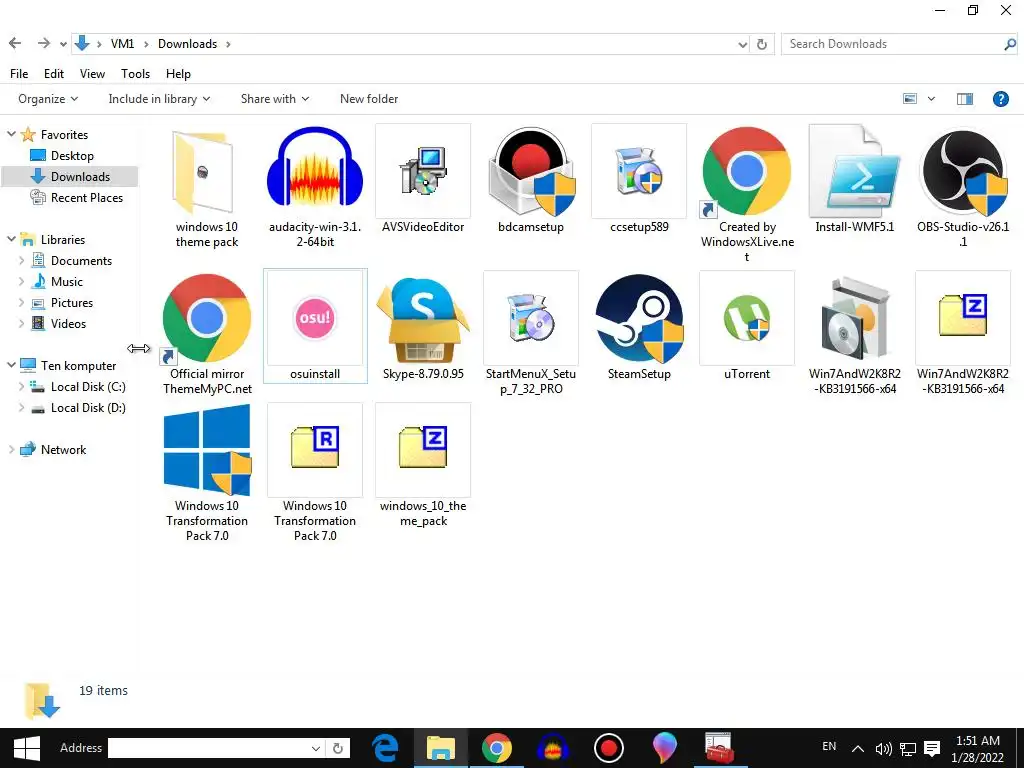Show hidden system tray icons
Viewport: 1024px width, 768px height.
(858, 748)
